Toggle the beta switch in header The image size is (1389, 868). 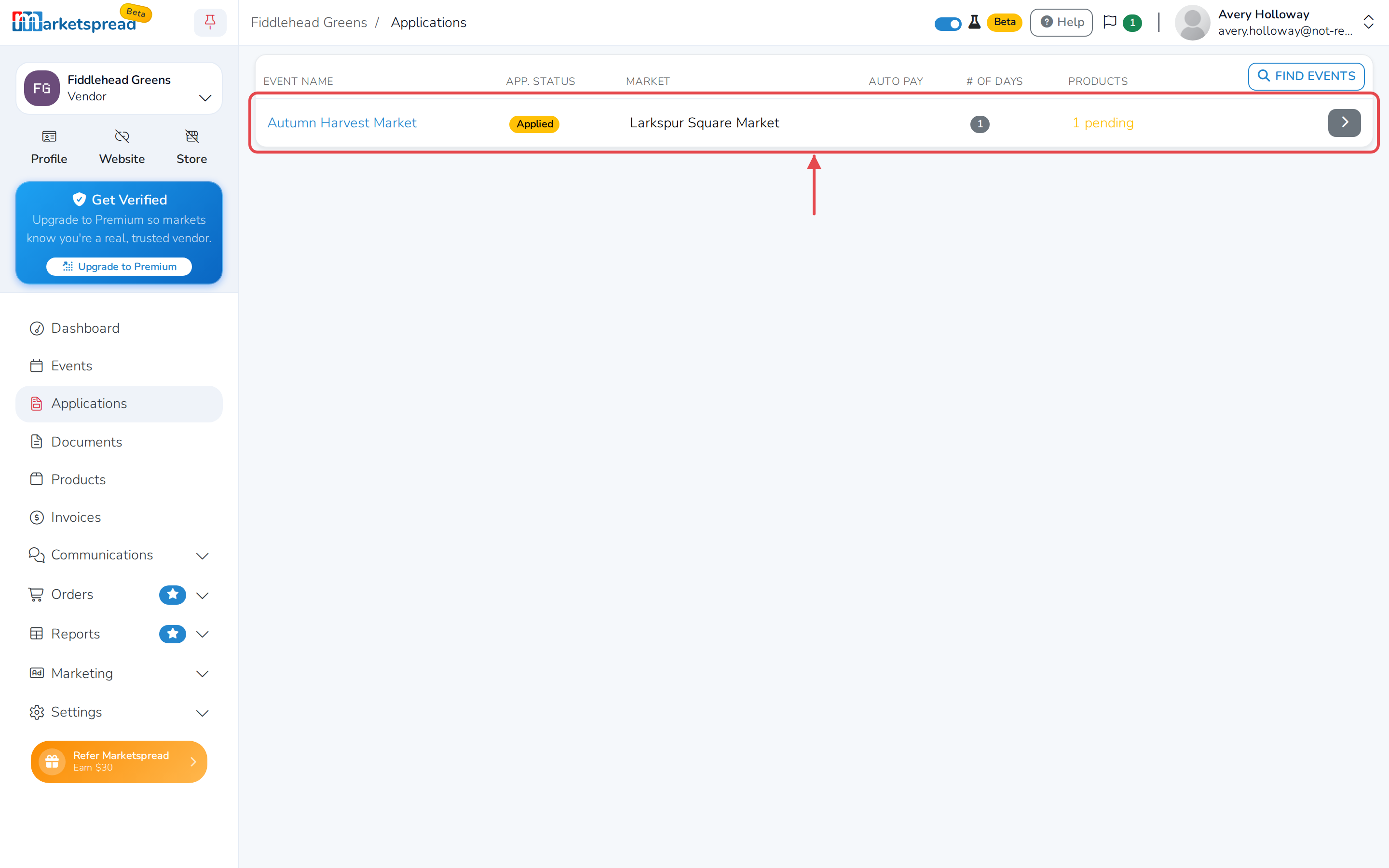[x=948, y=24]
